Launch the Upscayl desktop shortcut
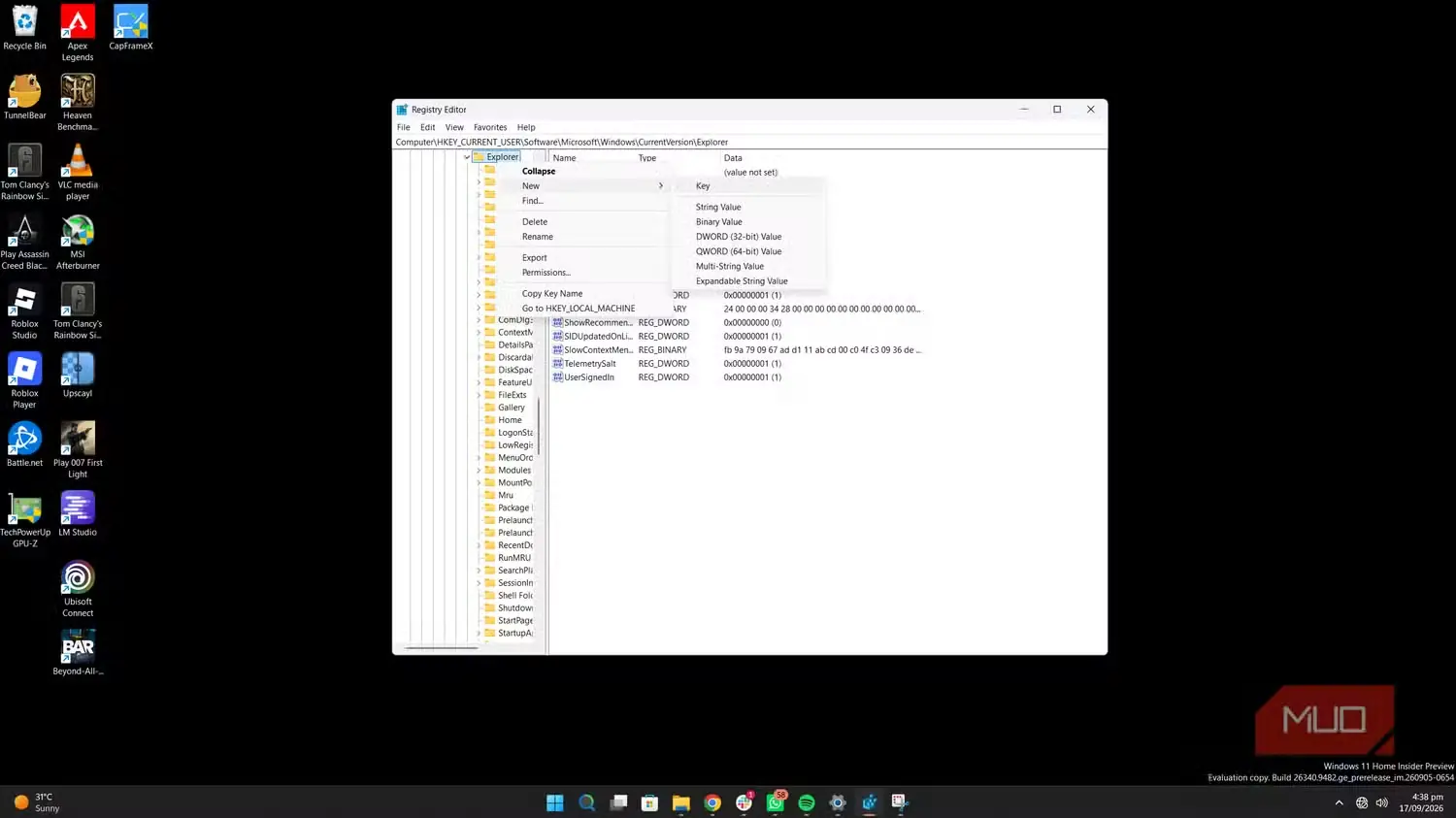Viewport: 1456px width, 818px height. pos(78,376)
